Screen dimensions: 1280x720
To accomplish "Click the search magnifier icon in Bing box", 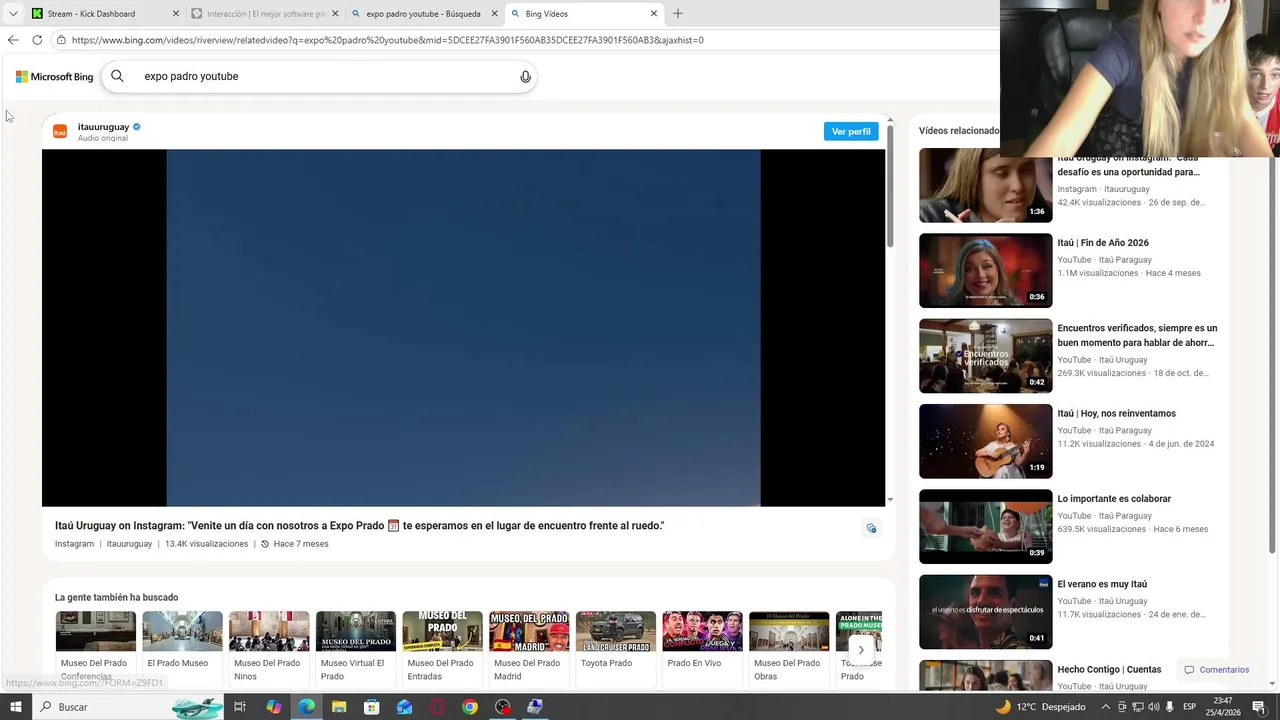I will 117,76.
